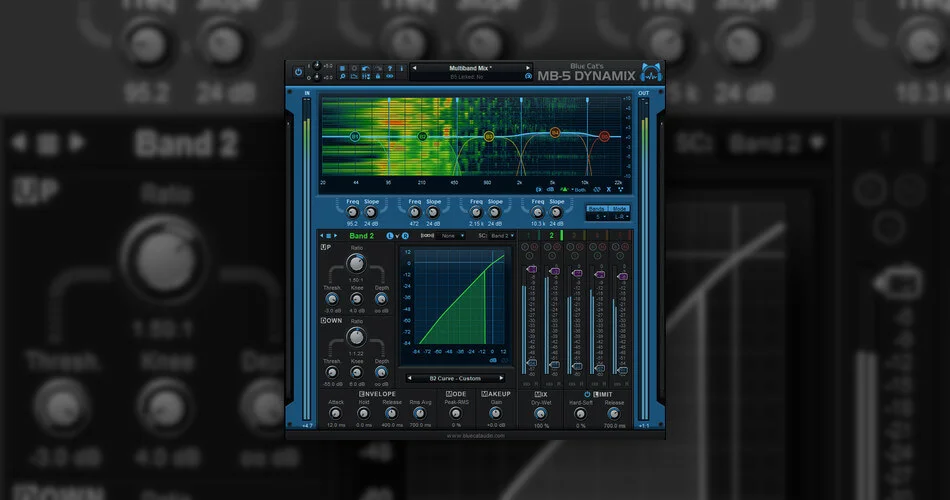Open the 'B2 Curve - Custom' preset menu
Viewport: 950px width, 500px height.
455,378
